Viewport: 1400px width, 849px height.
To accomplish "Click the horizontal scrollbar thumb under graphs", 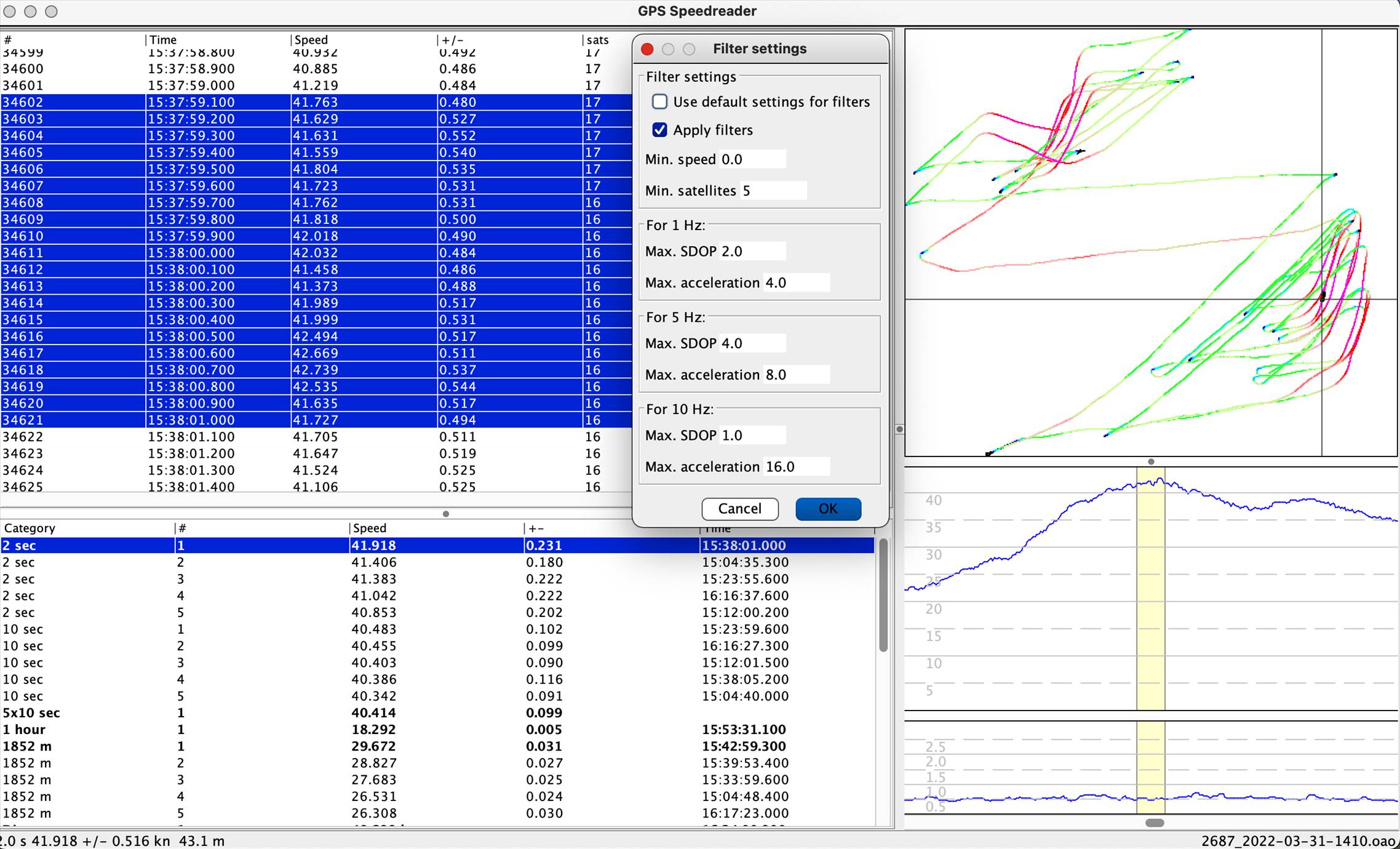I will [x=1154, y=823].
